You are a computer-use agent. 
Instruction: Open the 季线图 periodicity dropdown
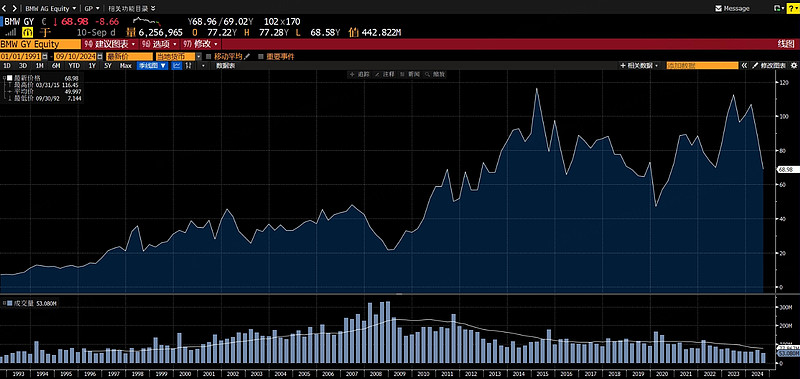click(152, 65)
